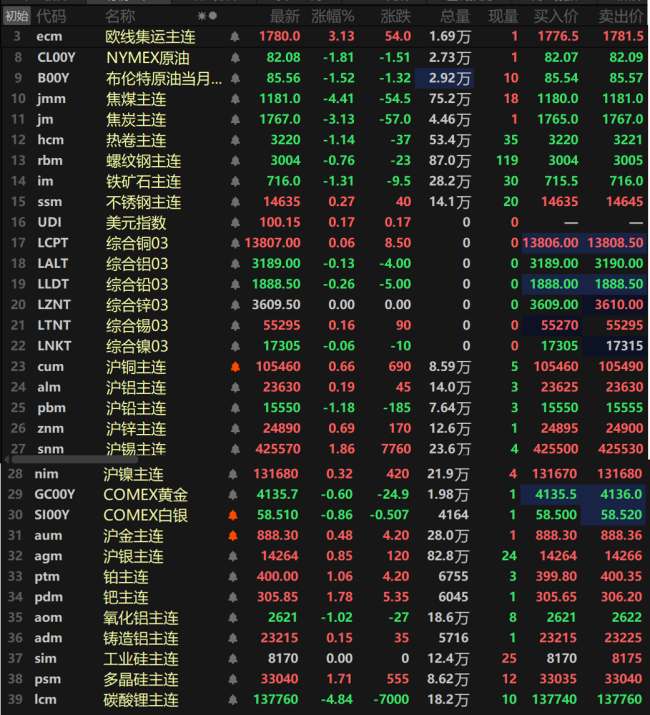The width and height of the screenshot is (650, 715).
Task: Disable the orange alert bell on COMEX白银
Action: click(x=233, y=515)
